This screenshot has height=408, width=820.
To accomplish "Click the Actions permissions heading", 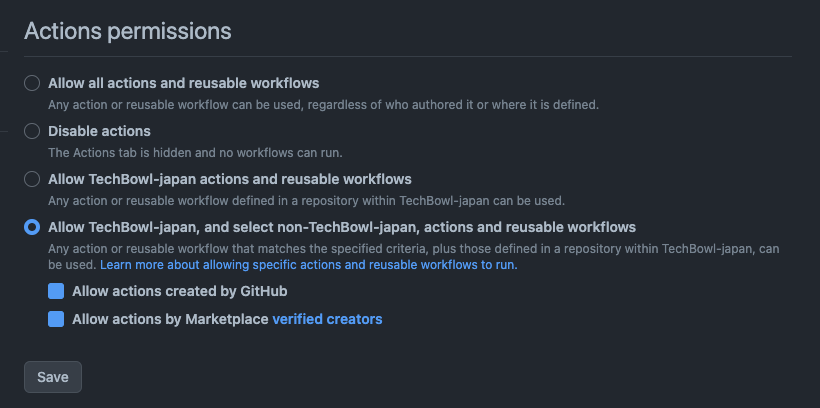I will (128, 31).
